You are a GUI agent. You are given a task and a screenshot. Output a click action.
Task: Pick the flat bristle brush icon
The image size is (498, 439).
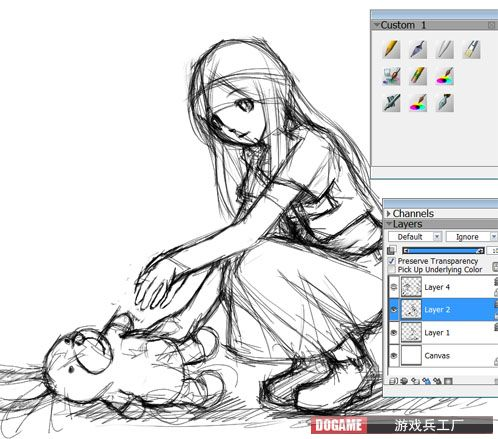tap(471, 49)
